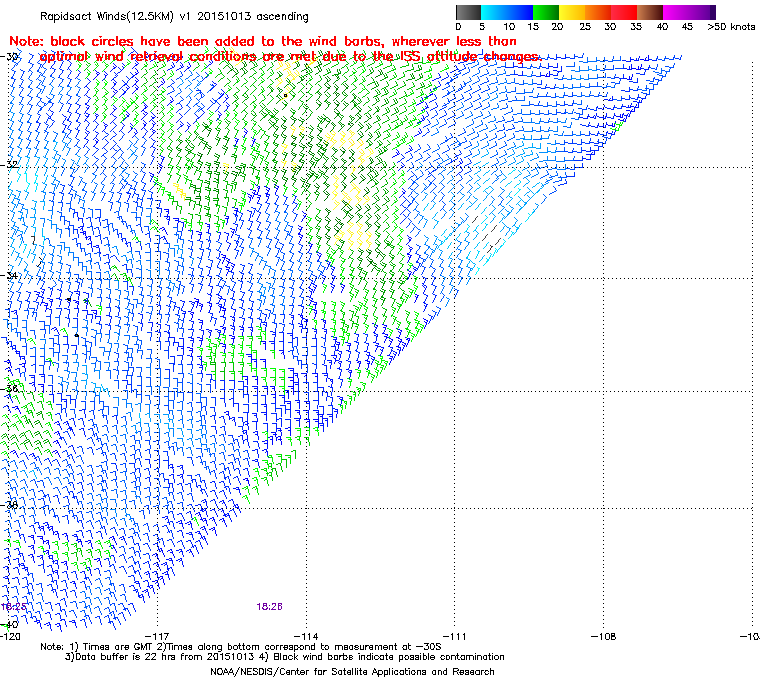Click the '>50 knots' legend label
This screenshot has width=760, height=688.
point(731,27)
